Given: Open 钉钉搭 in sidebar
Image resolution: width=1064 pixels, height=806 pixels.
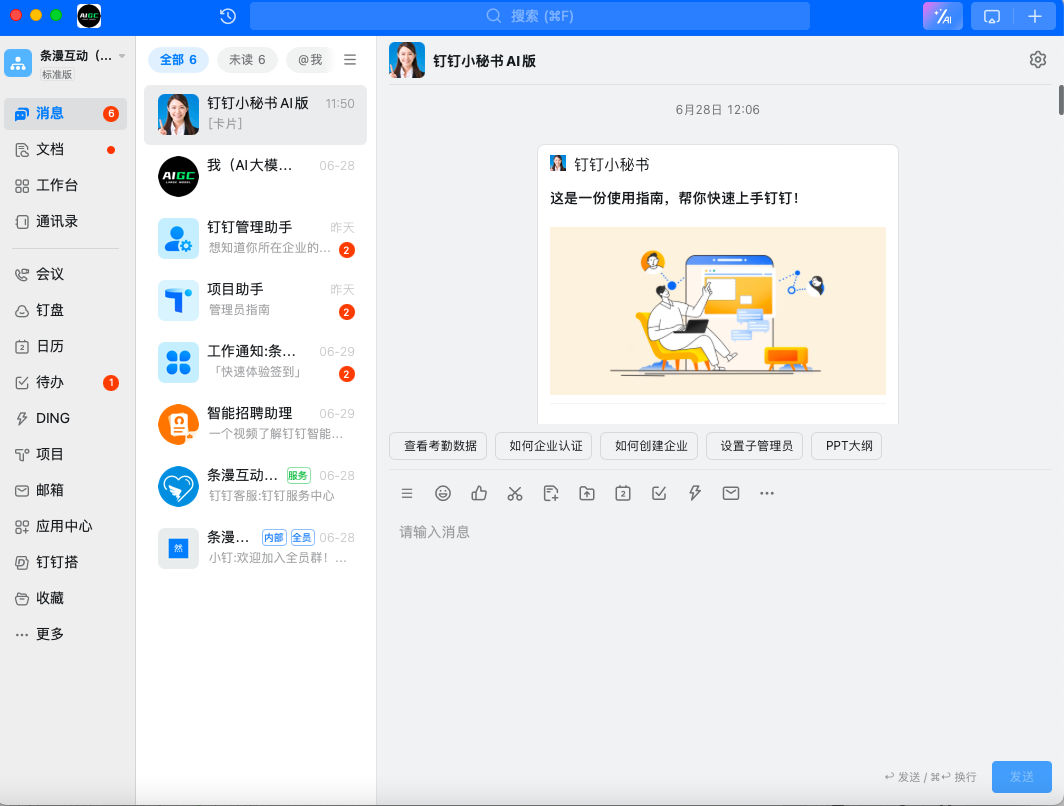Looking at the screenshot, I should [x=65, y=562].
